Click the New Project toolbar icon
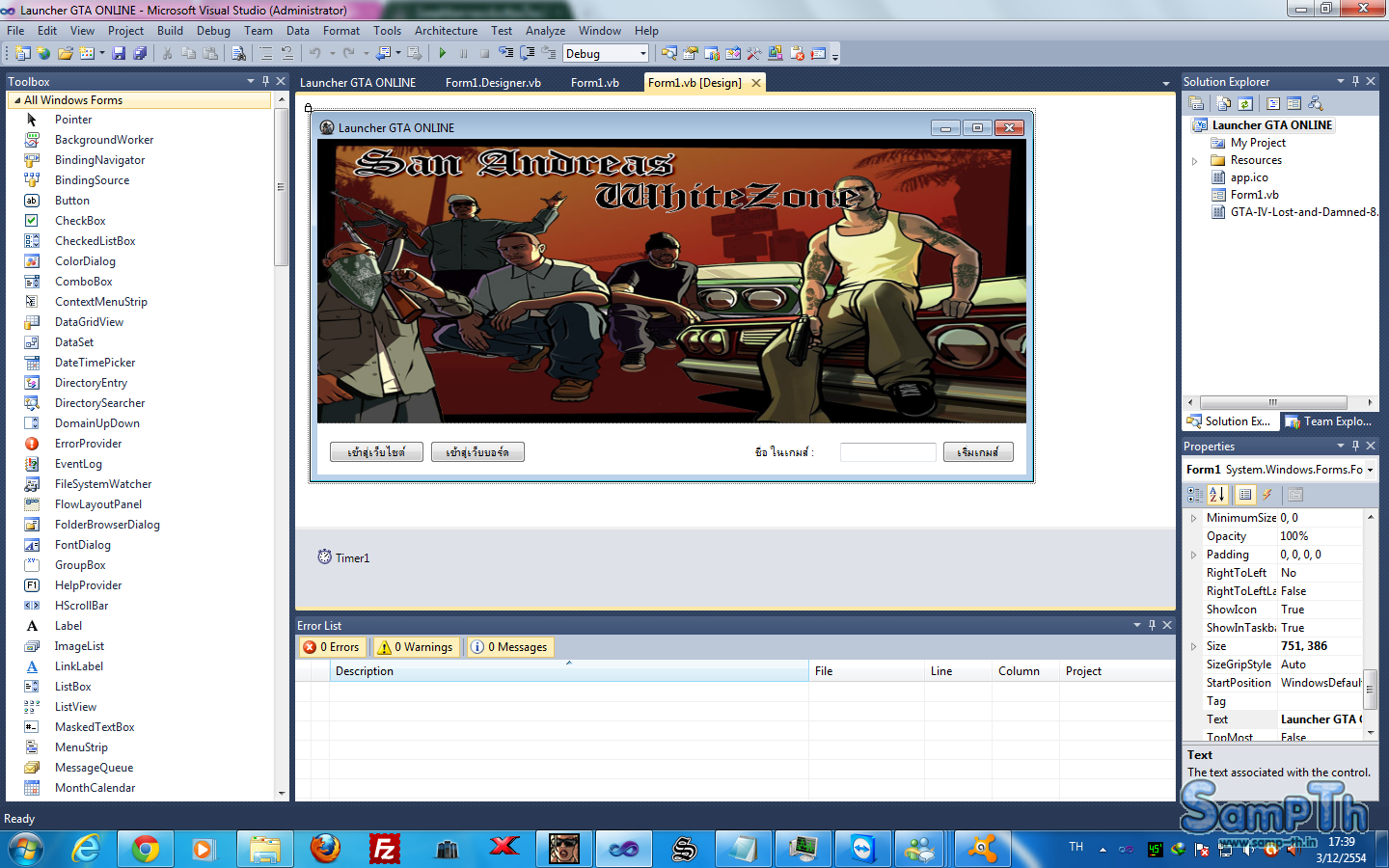 [x=23, y=54]
